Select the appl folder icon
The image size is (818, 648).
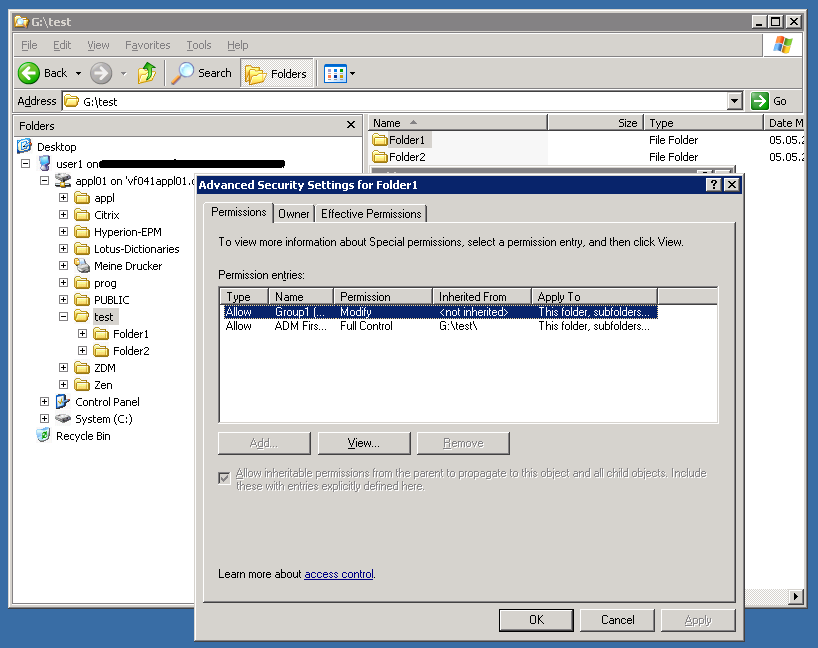82,198
